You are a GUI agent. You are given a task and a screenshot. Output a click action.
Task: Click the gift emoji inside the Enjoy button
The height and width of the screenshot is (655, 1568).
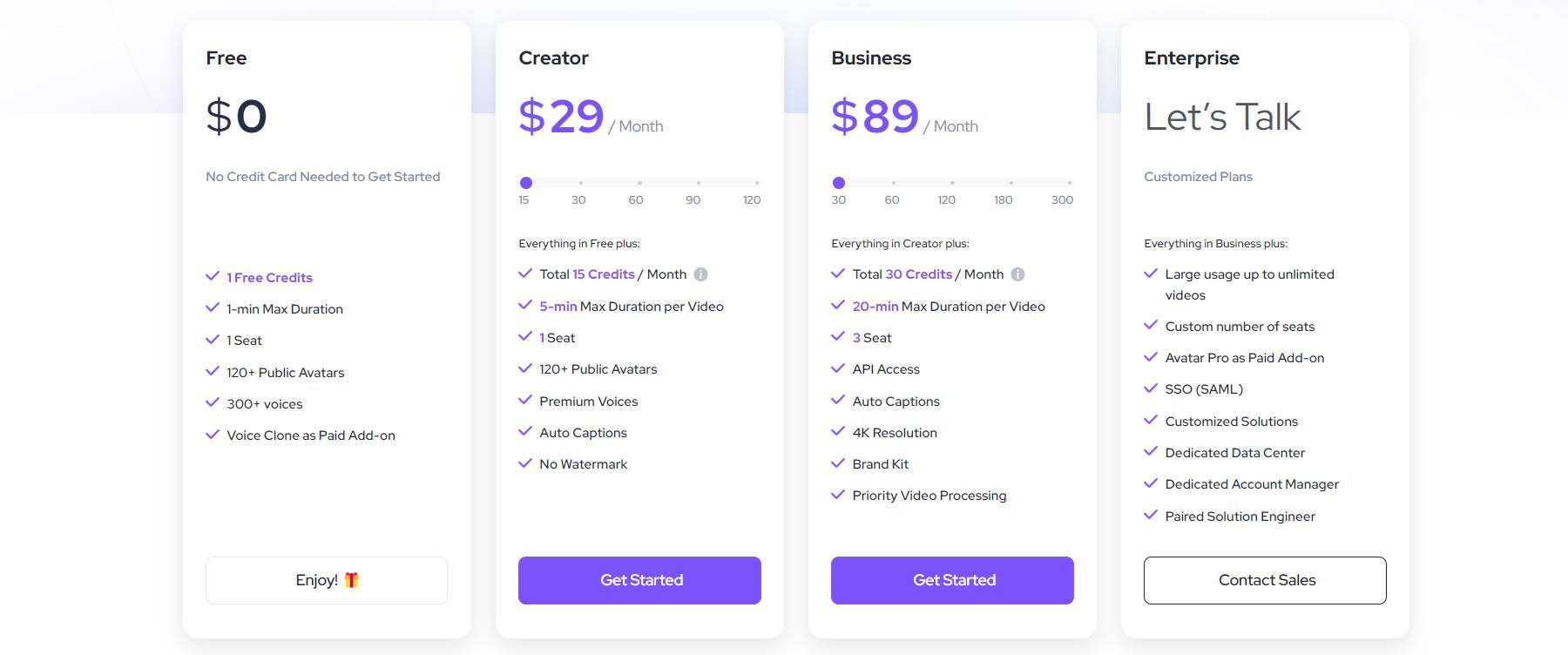click(x=352, y=578)
